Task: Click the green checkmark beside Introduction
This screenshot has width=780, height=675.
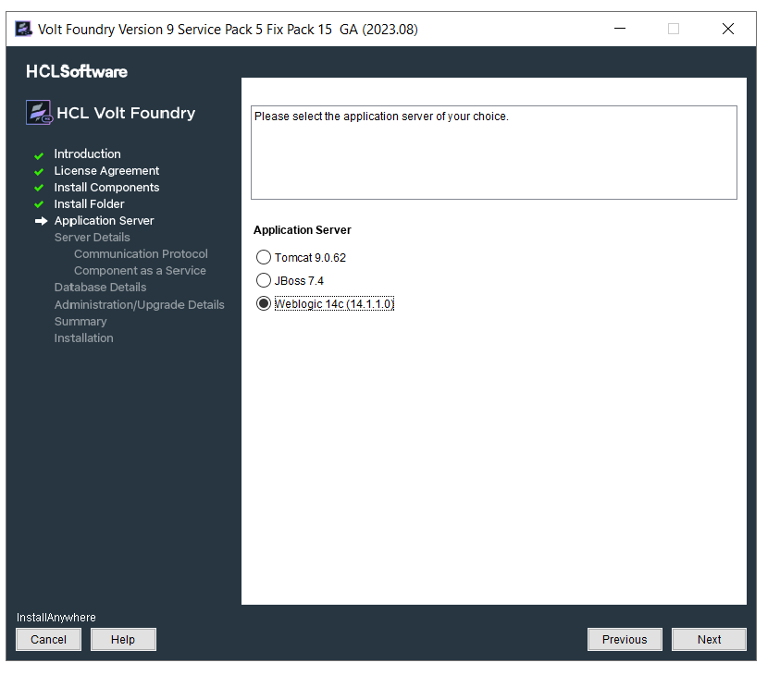Action: [39, 156]
